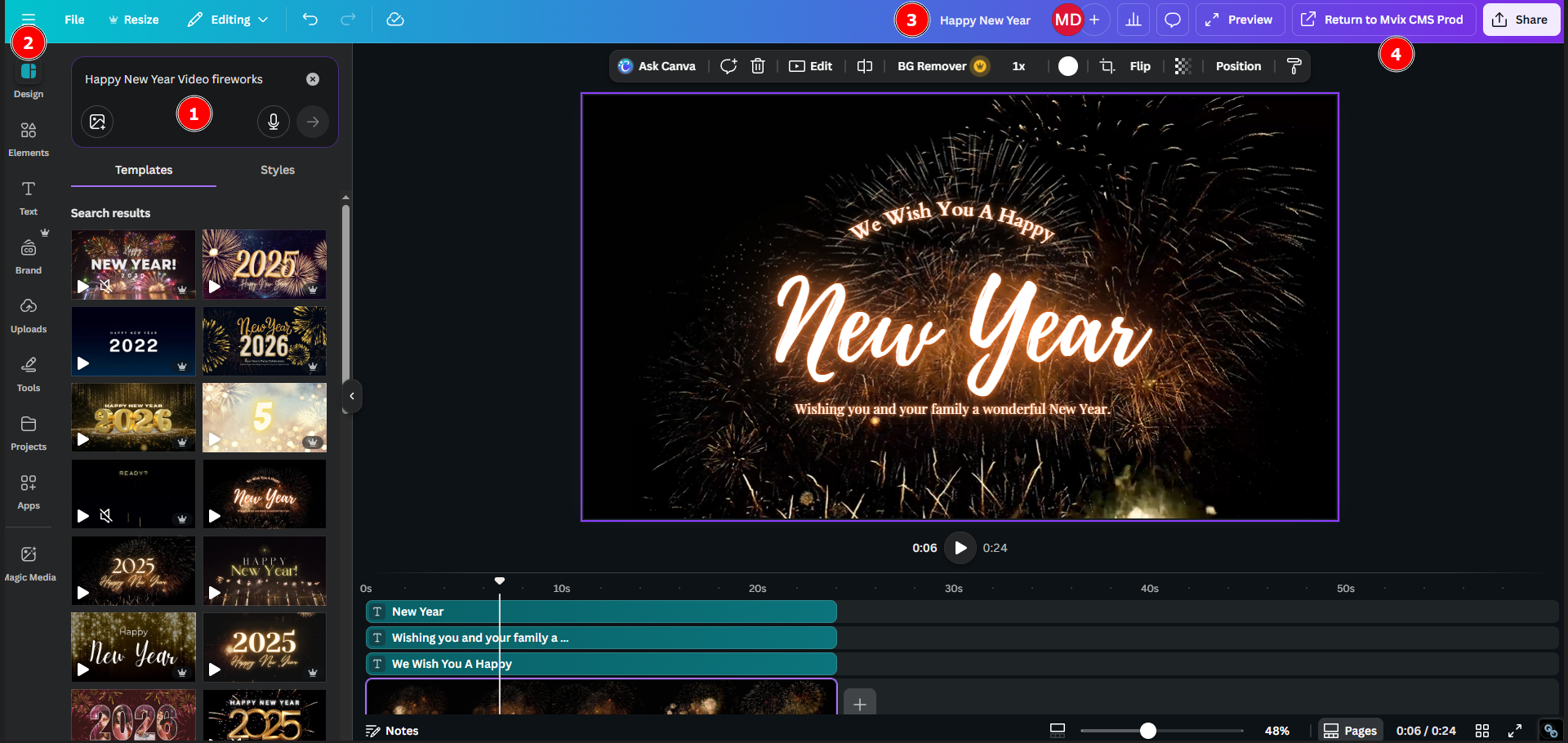The width and height of the screenshot is (1568, 743).
Task: Open the MD user avatar
Action: coord(1067,20)
